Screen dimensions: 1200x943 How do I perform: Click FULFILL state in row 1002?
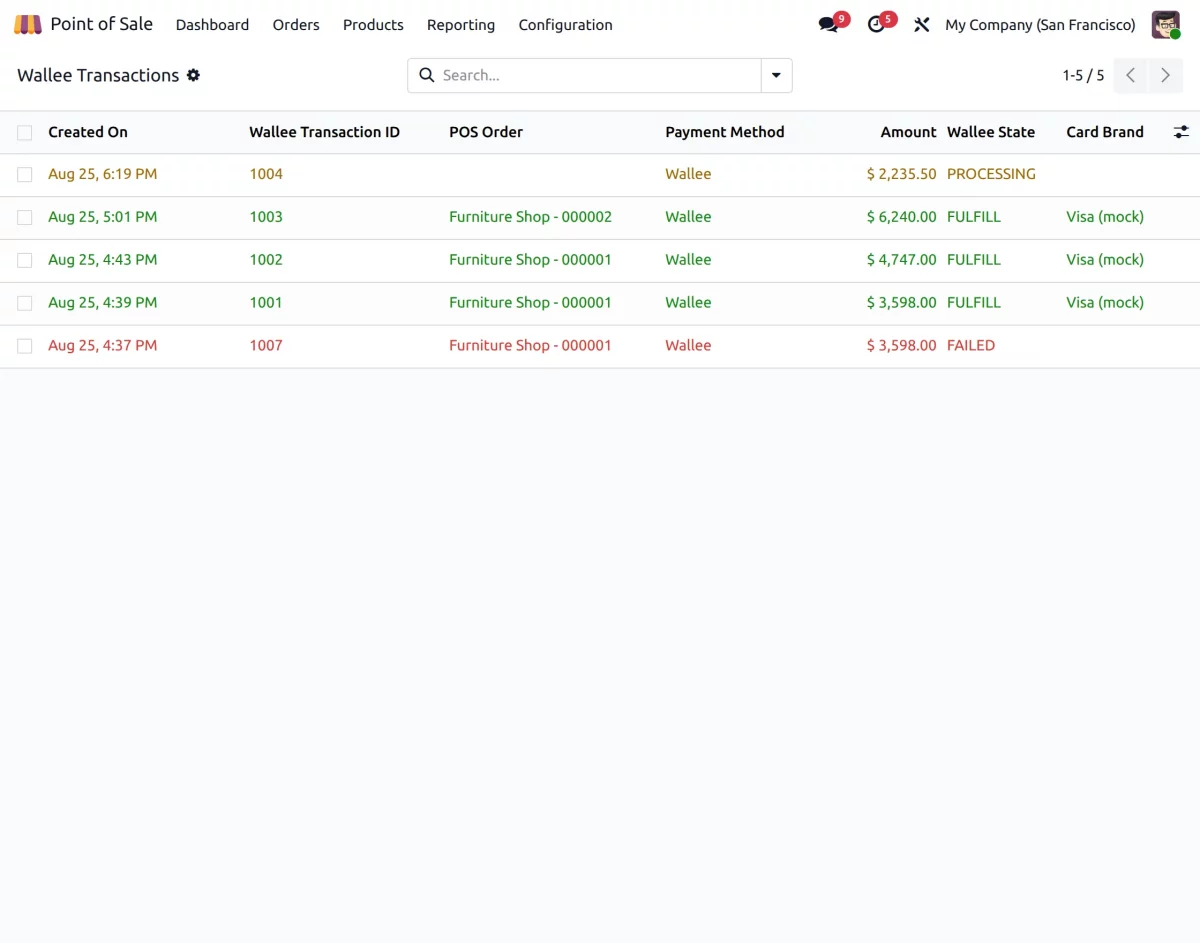pyautogui.click(x=974, y=260)
